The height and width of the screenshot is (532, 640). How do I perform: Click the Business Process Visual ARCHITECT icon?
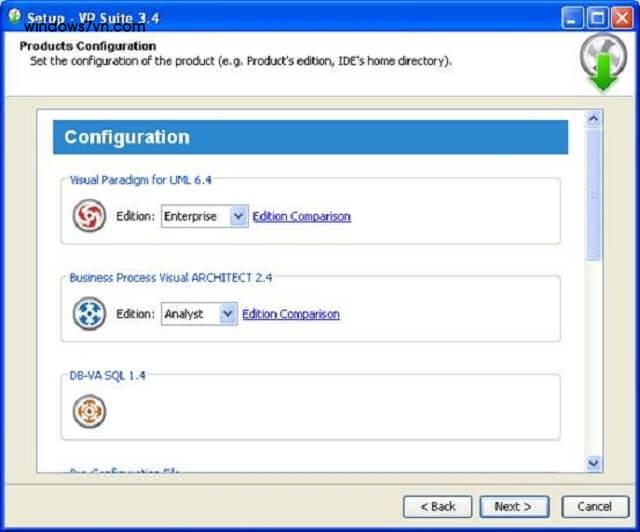[x=89, y=313]
